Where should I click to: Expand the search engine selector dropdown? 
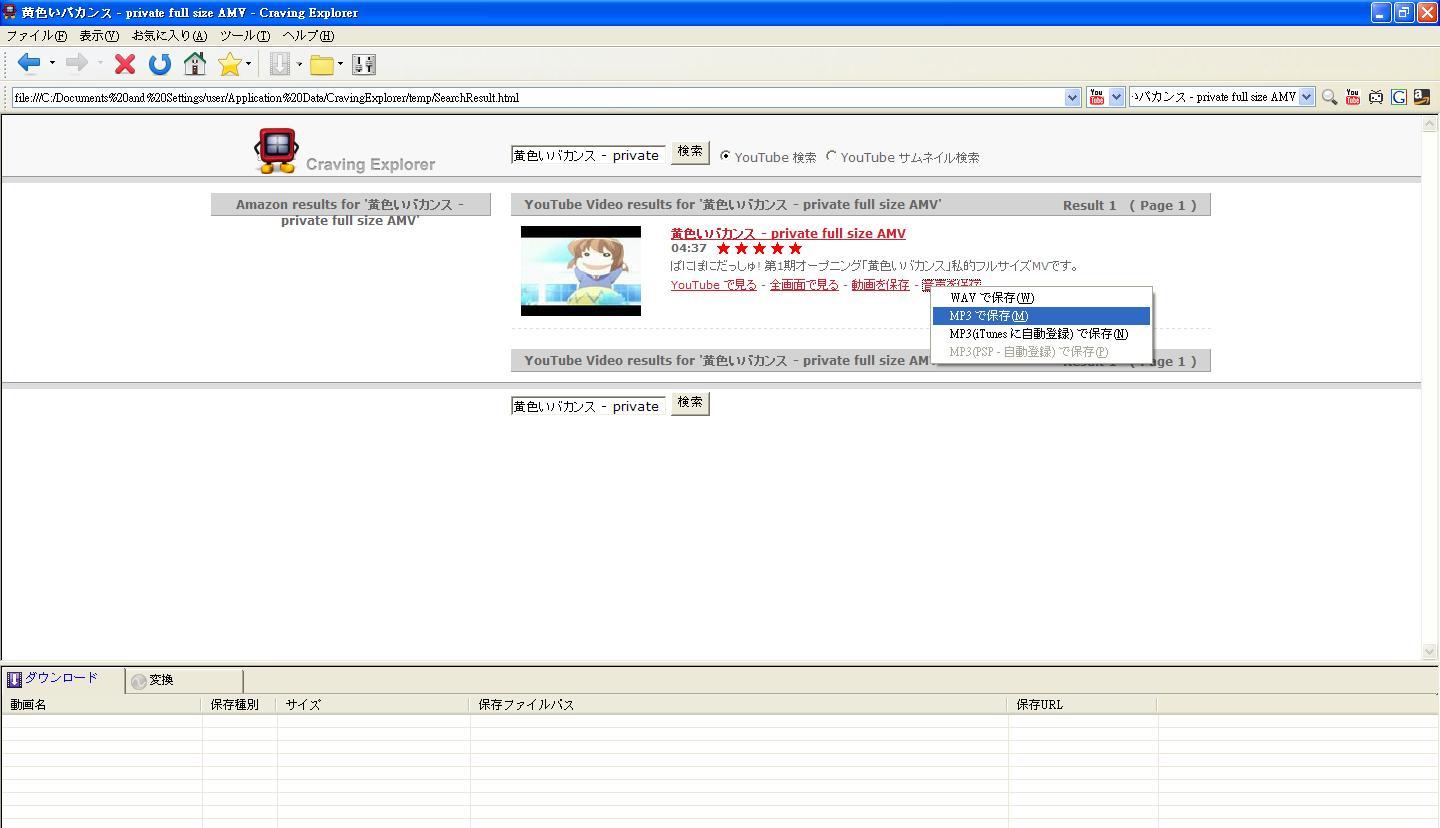1117,97
